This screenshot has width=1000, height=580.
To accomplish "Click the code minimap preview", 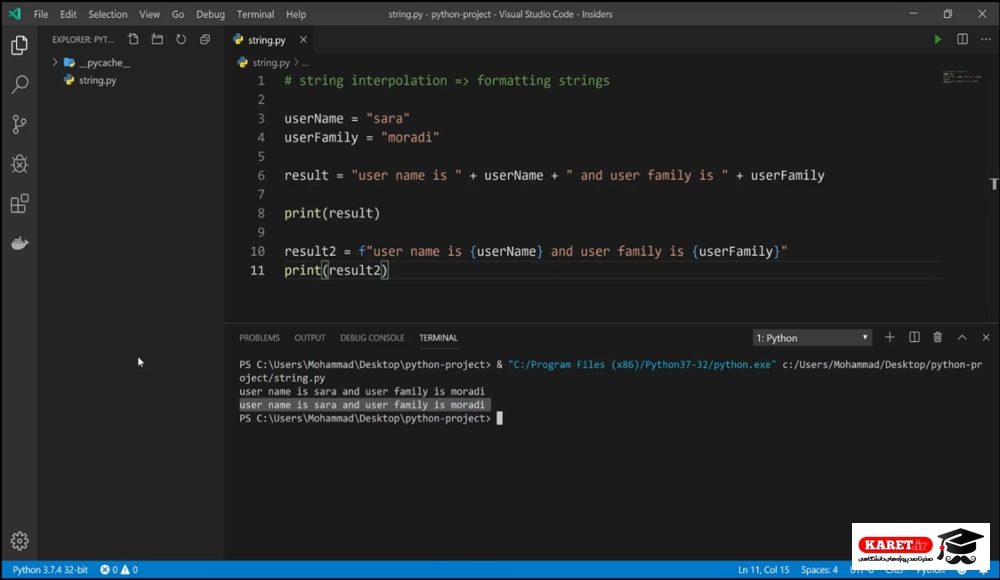I will [x=962, y=78].
